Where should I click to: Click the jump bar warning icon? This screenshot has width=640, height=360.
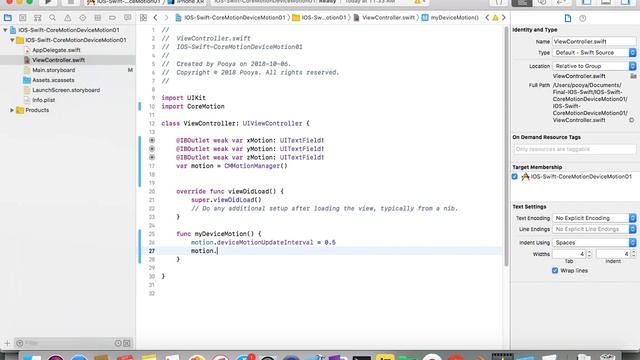click(x=495, y=18)
